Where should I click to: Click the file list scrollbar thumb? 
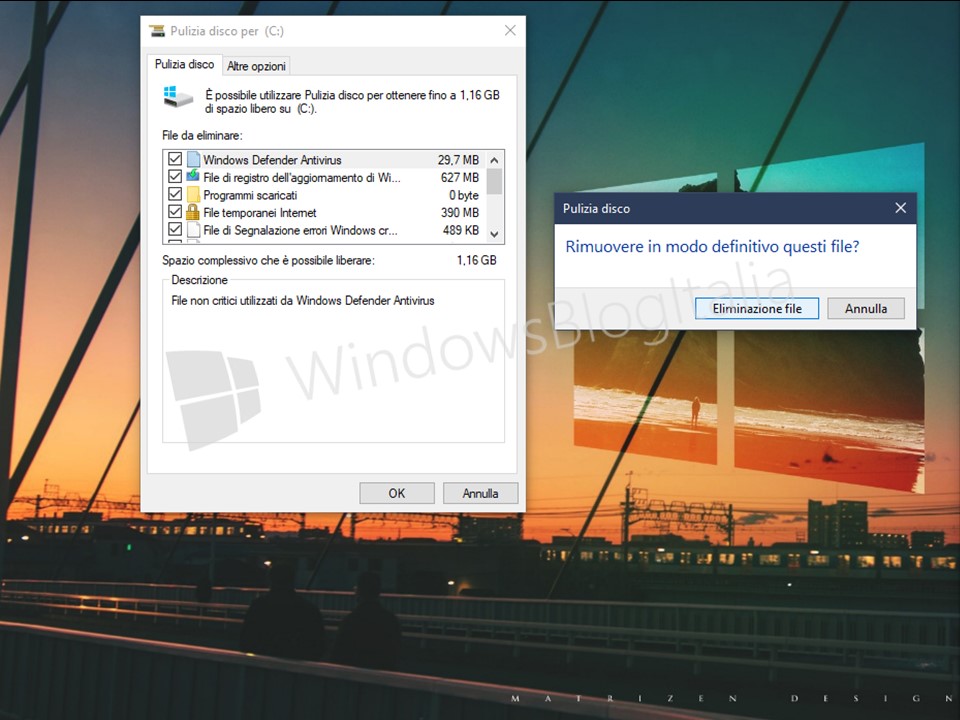coord(494,180)
